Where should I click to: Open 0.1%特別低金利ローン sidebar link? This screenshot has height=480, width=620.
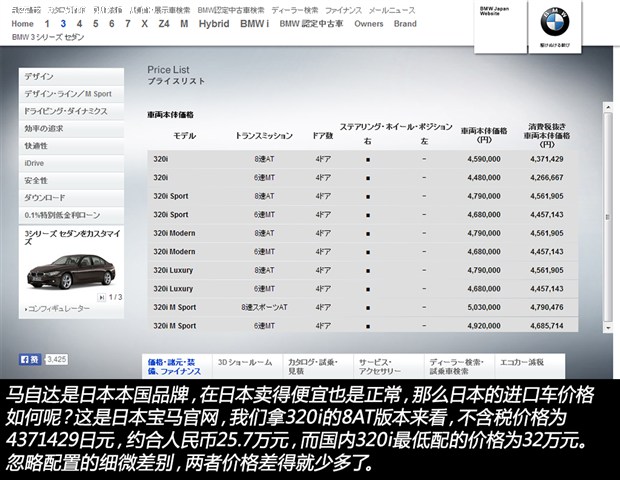tap(62, 214)
